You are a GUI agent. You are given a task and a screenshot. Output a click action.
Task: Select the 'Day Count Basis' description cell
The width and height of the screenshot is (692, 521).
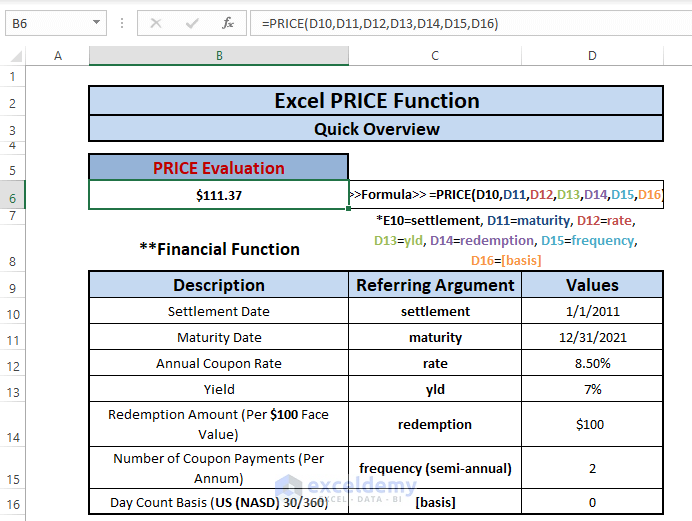pos(219,502)
